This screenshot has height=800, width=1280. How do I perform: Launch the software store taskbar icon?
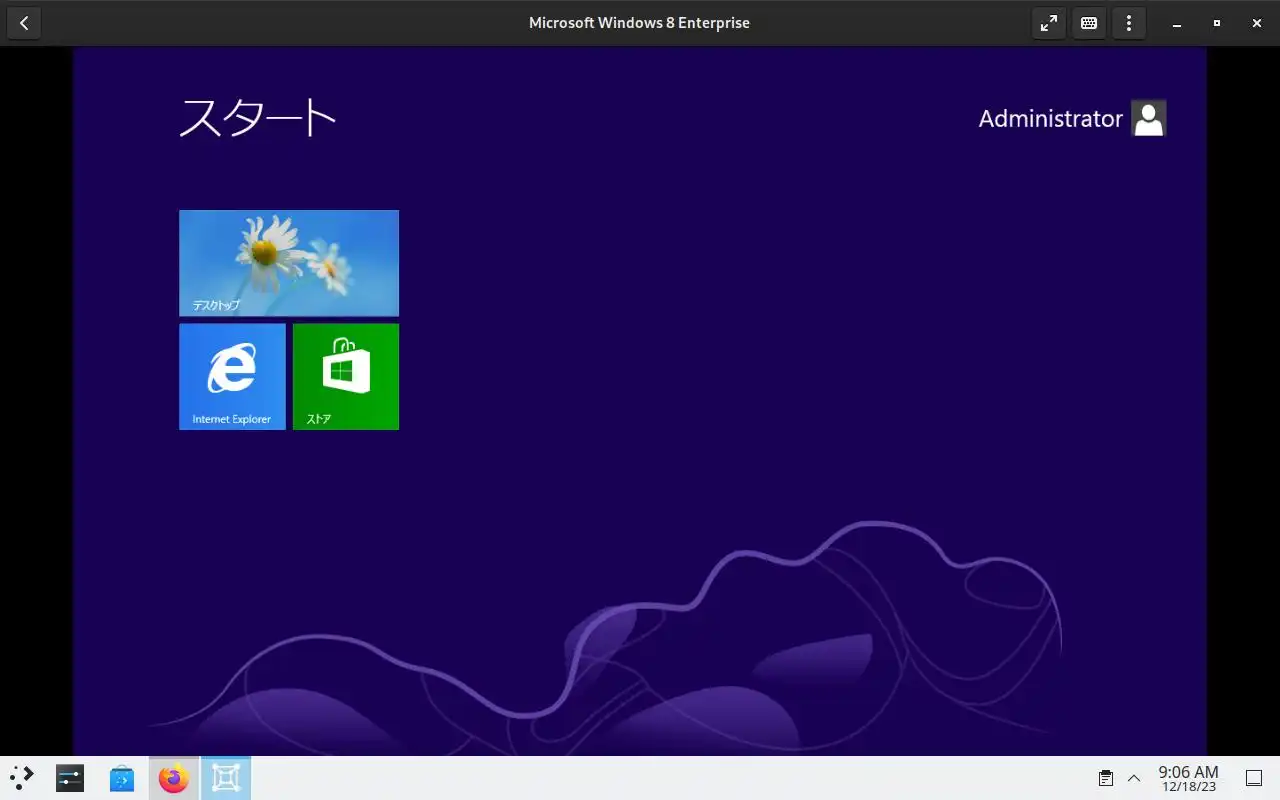point(122,778)
